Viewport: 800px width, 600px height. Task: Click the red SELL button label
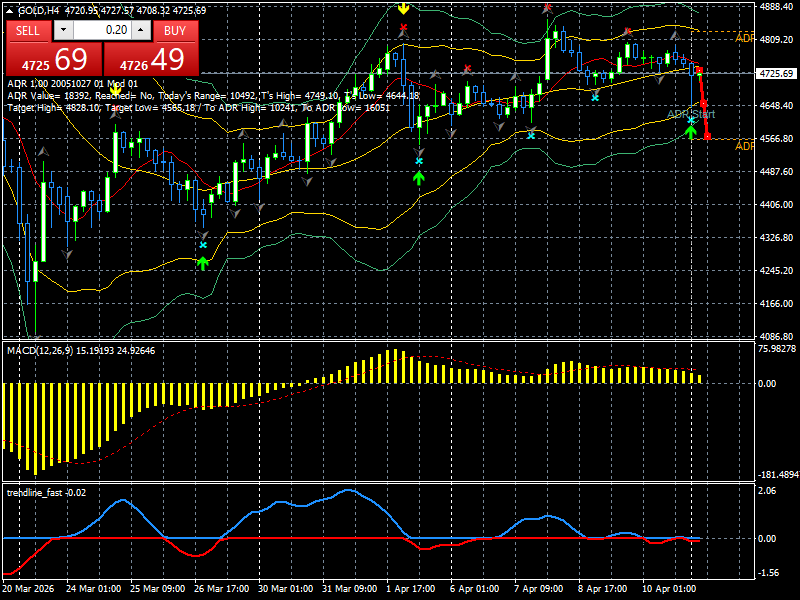pos(28,31)
